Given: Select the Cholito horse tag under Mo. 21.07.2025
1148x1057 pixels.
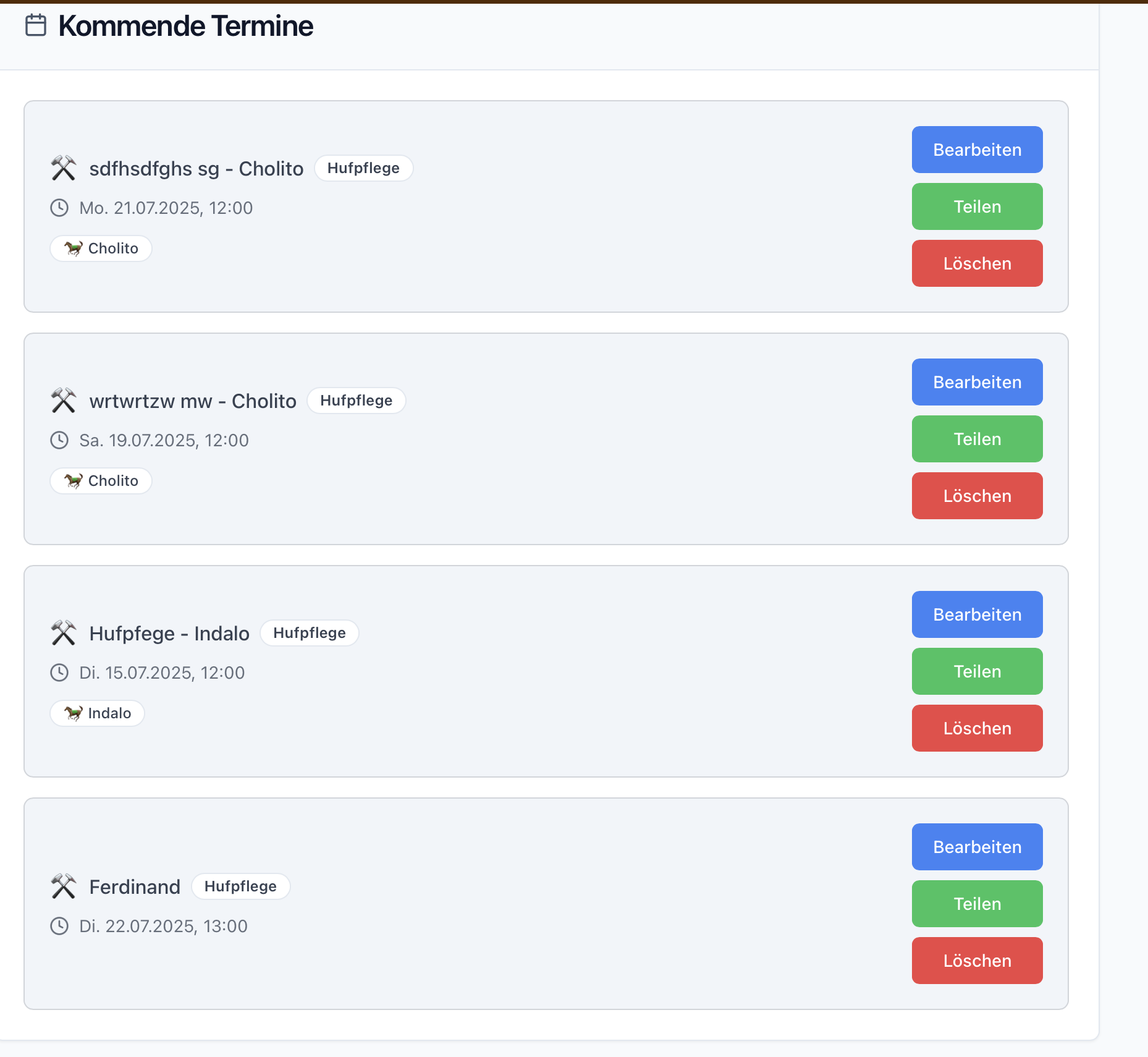Looking at the screenshot, I should click(x=101, y=248).
